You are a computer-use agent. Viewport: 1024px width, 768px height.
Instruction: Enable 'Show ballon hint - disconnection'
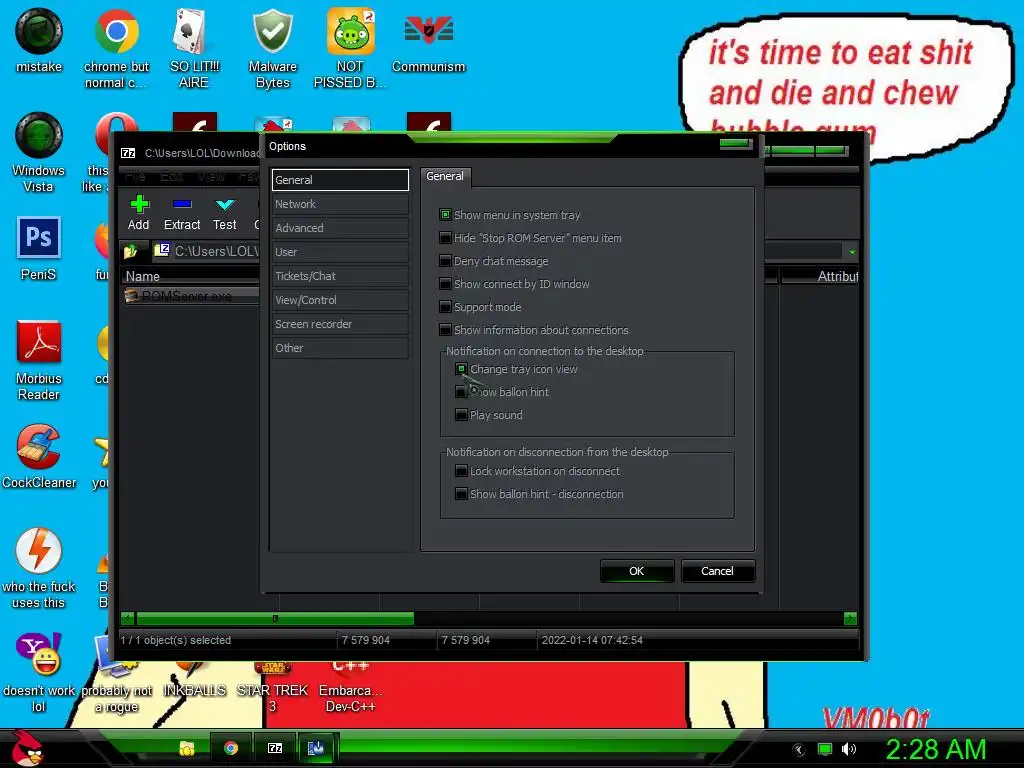[461, 494]
